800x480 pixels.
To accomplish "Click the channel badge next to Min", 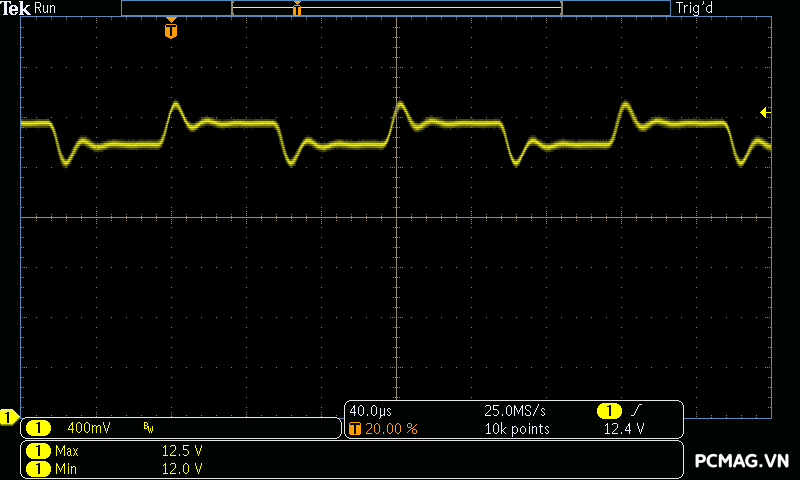I will pyautogui.click(x=38, y=468).
